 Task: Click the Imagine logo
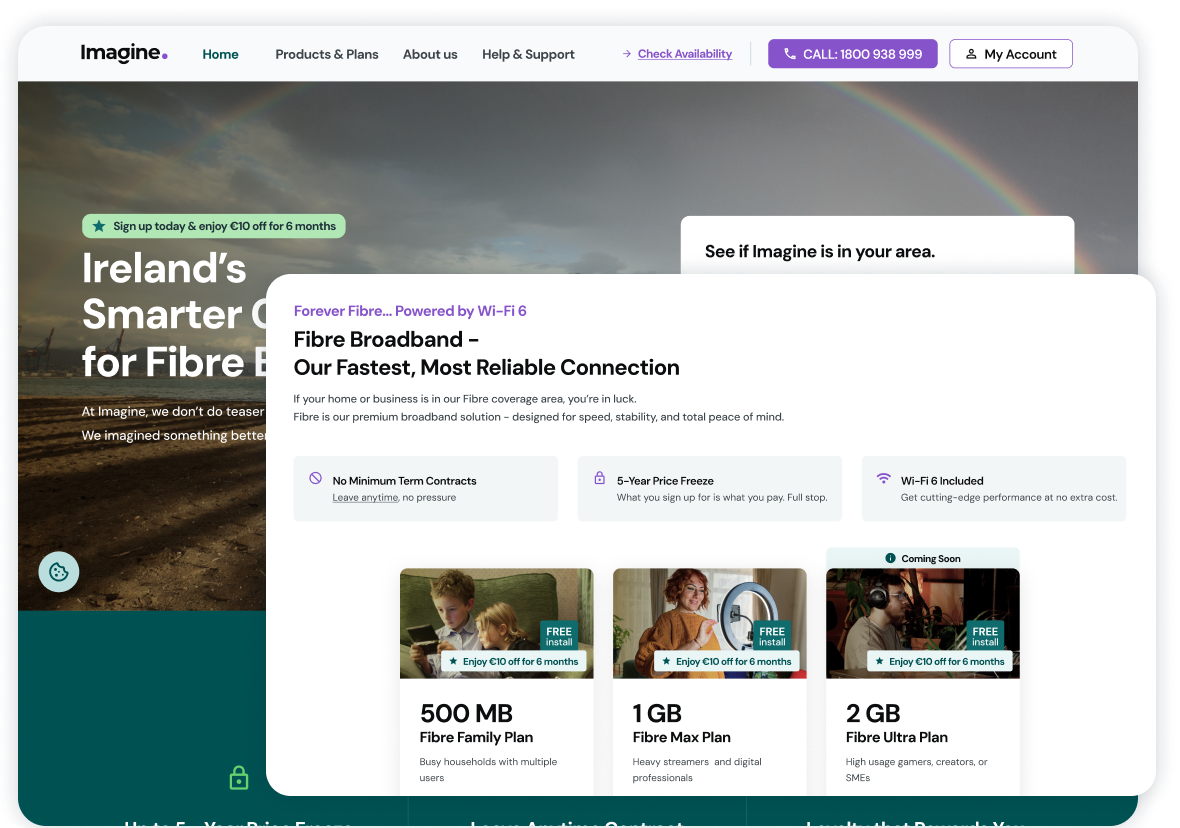[x=124, y=54]
